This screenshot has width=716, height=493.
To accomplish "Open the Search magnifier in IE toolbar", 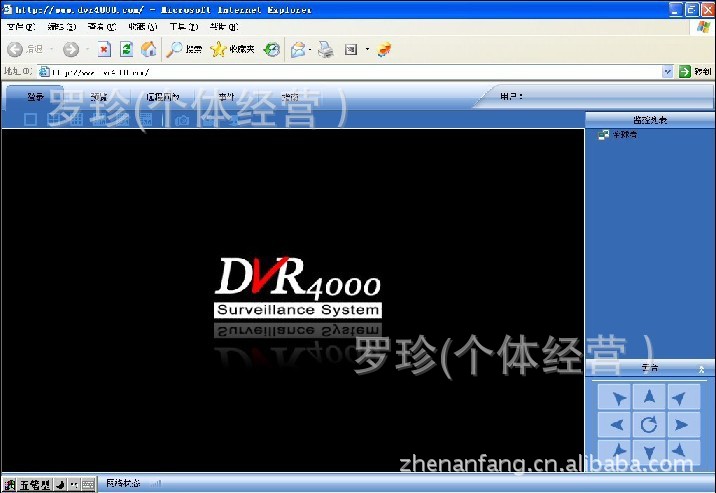I will [184, 49].
